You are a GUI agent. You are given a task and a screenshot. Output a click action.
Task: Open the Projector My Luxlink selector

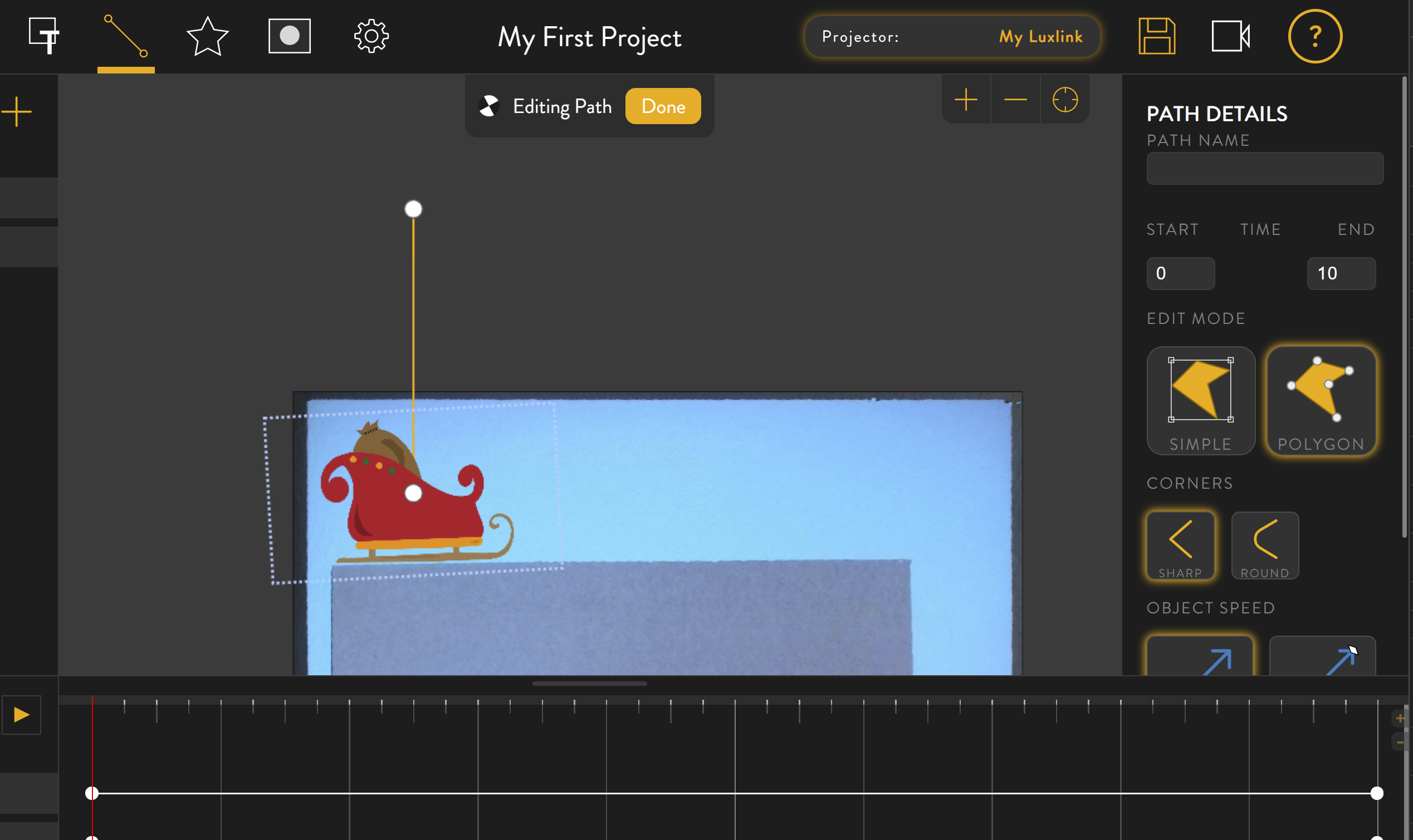952,37
